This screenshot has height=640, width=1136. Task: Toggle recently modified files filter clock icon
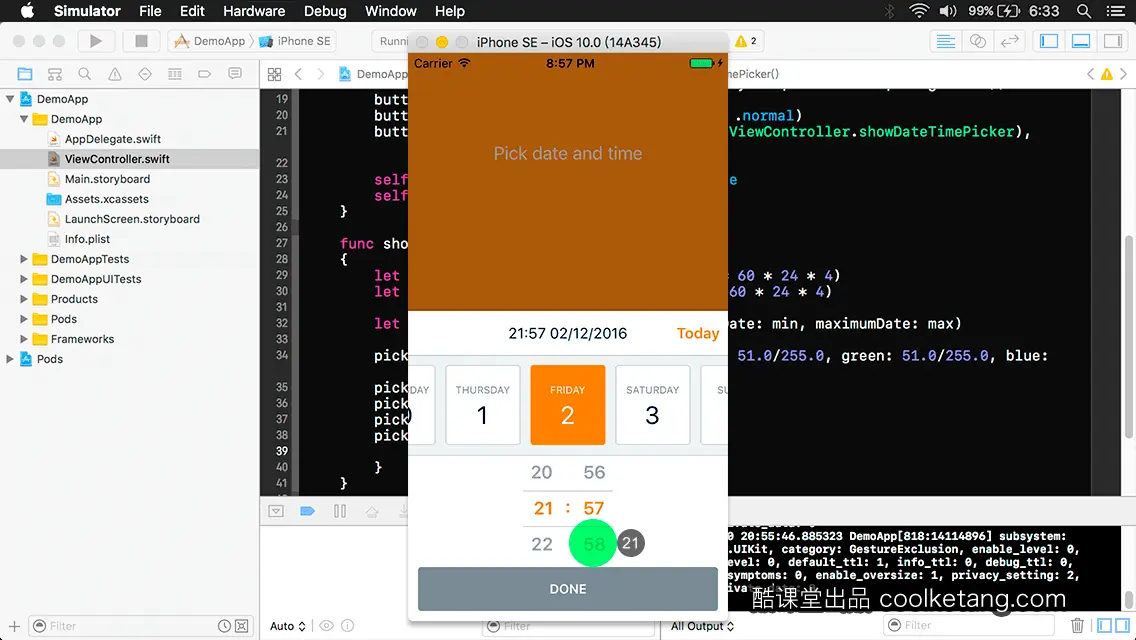tap(225, 626)
